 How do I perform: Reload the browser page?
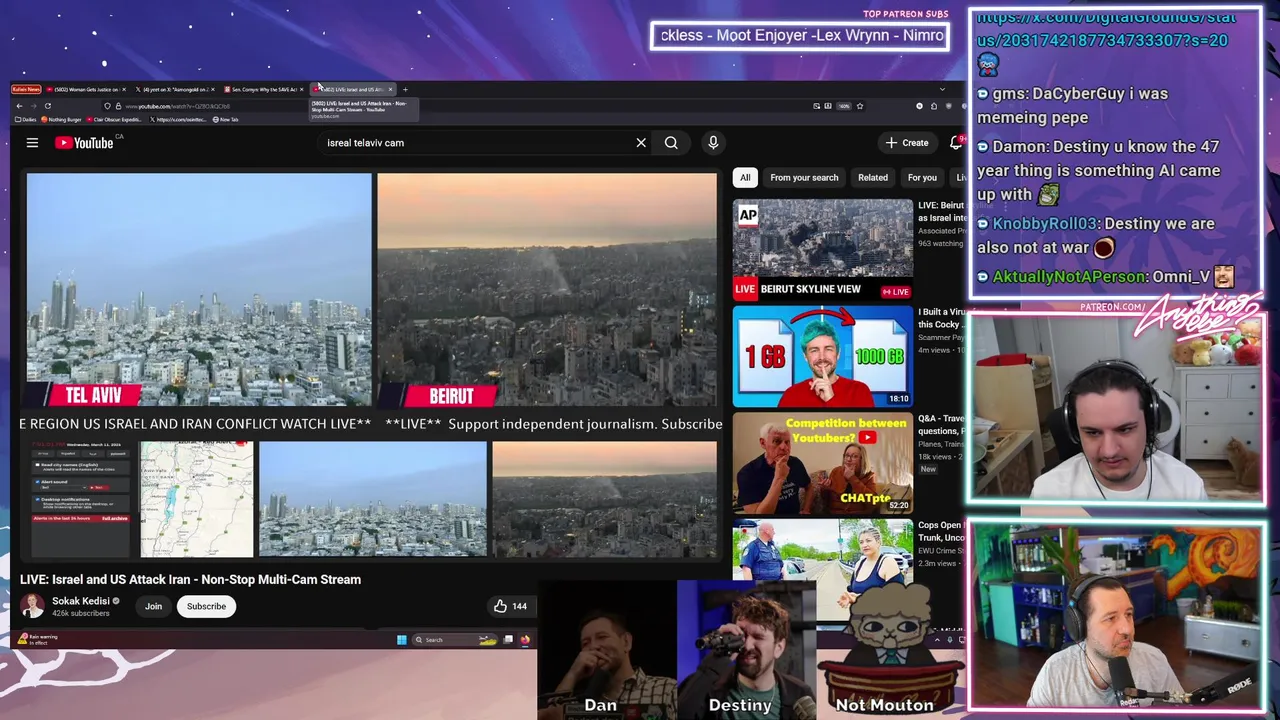47,106
